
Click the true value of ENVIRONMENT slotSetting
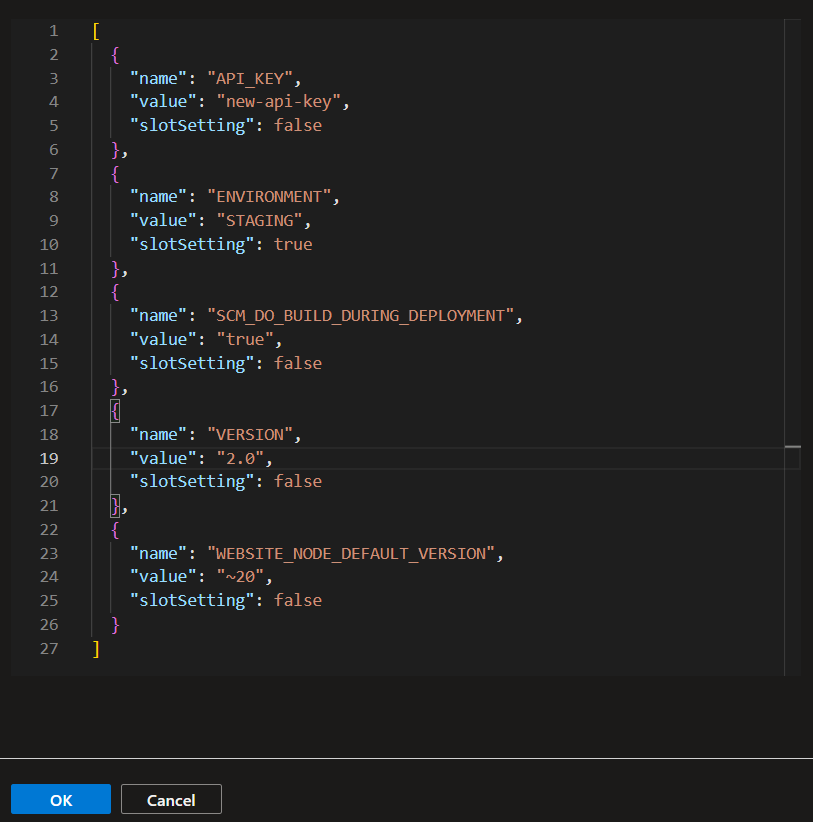point(293,244)
